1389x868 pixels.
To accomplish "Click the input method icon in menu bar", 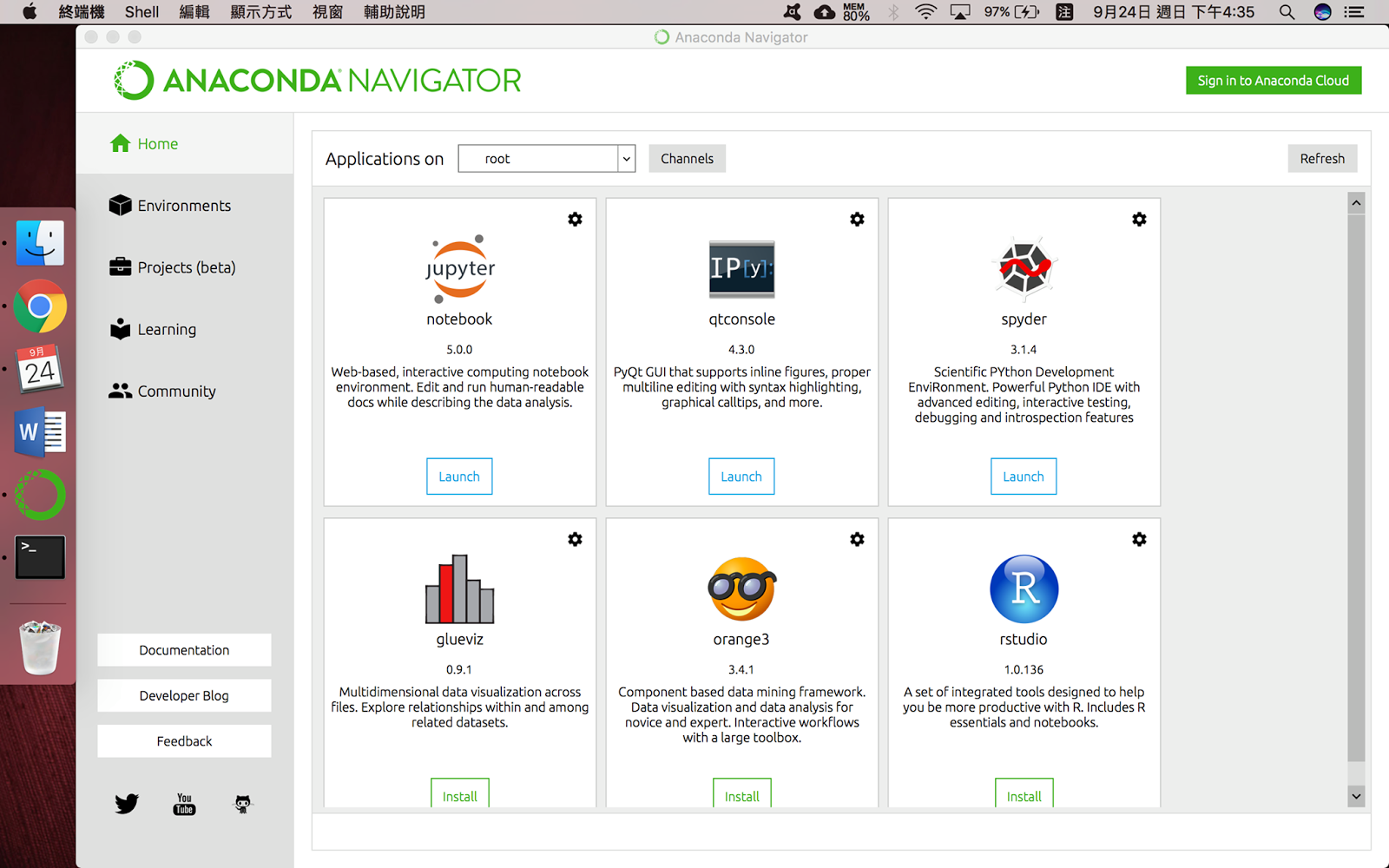I will pos(1064,12).
